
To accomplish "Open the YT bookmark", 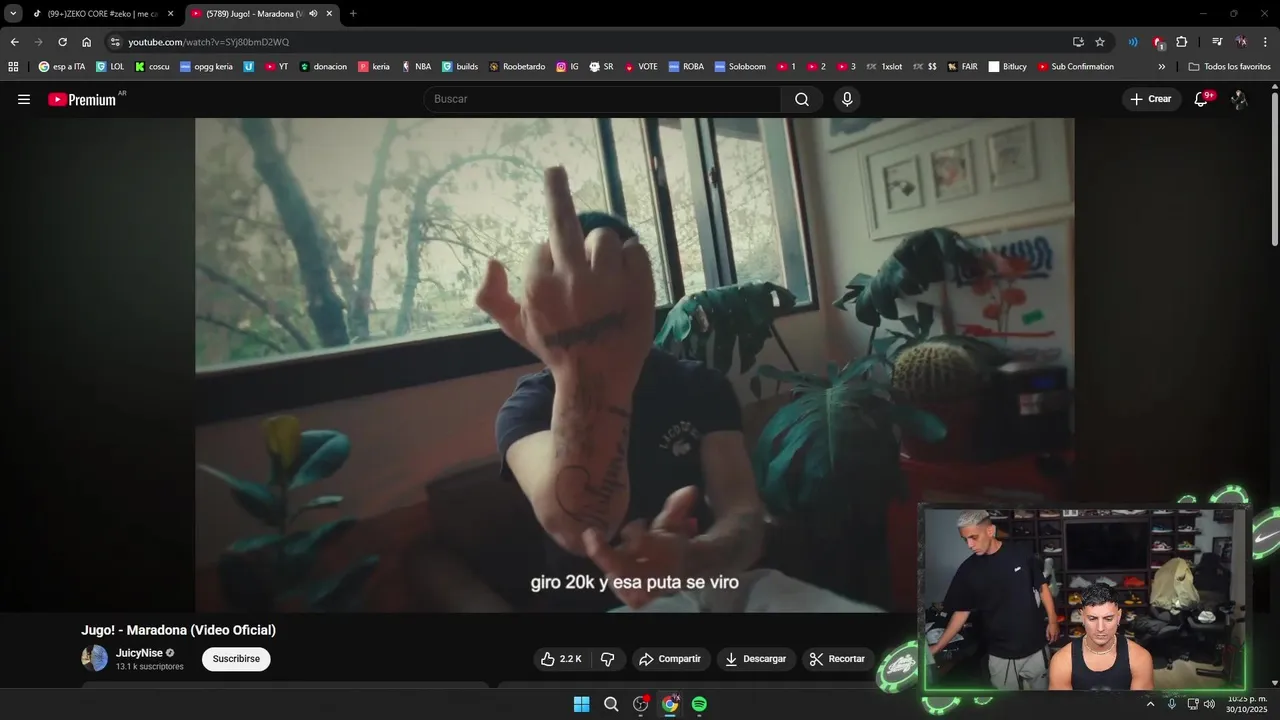I will coord(276,67).
